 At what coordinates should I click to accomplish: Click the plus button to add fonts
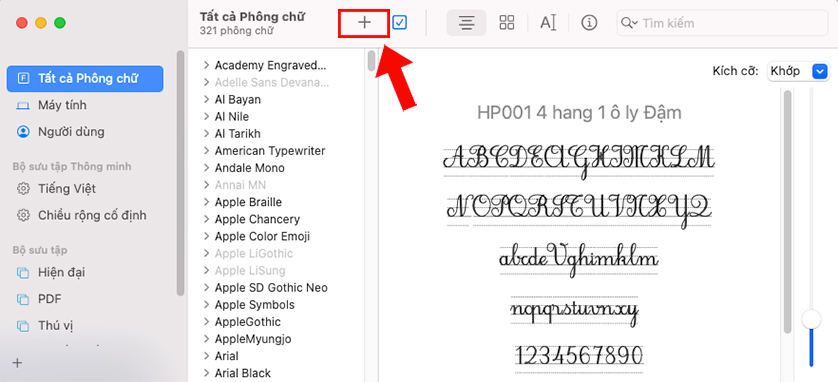pyautogui.click(x=364, y=22)
